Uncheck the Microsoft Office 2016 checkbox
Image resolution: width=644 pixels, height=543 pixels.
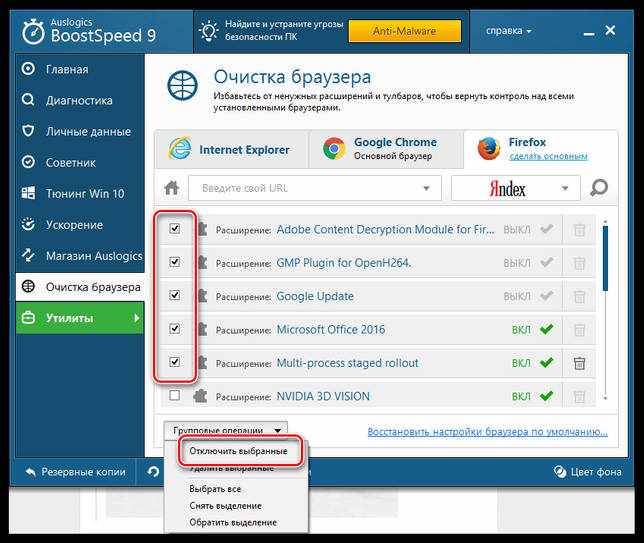pos(175,328)
